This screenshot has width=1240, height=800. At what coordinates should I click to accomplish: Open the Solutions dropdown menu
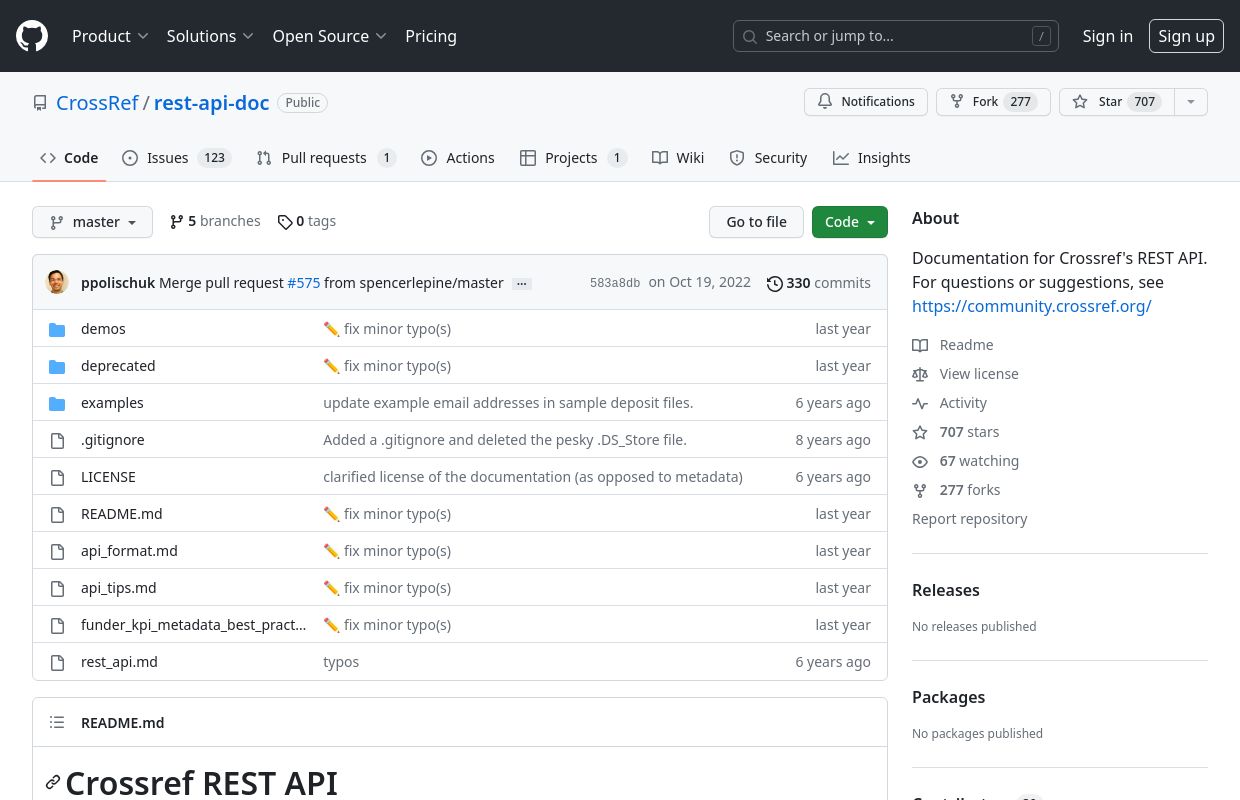tap(210, 36)
